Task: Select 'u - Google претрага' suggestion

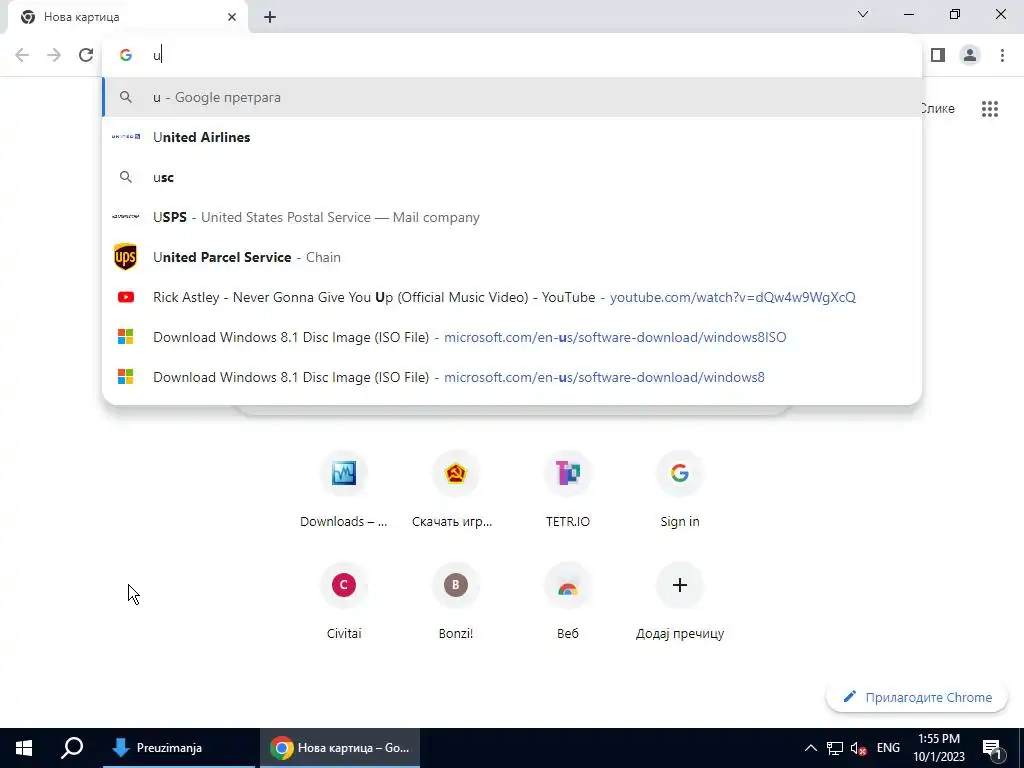Action: [x=512, y=97]
